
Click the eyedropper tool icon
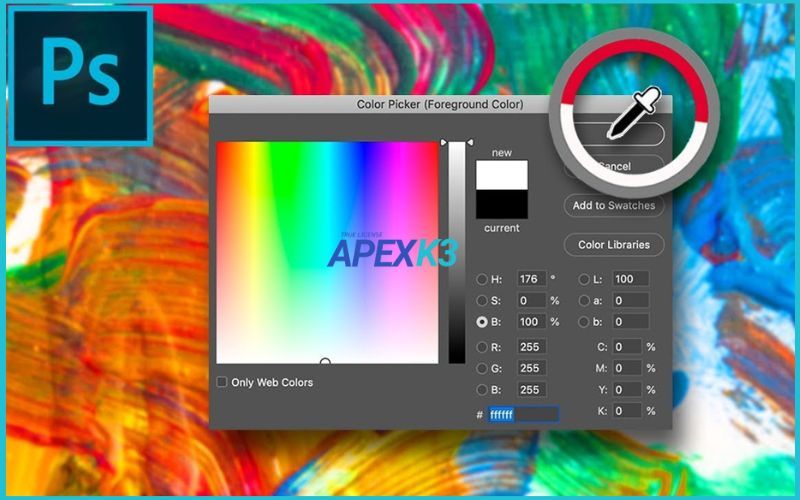634,113
